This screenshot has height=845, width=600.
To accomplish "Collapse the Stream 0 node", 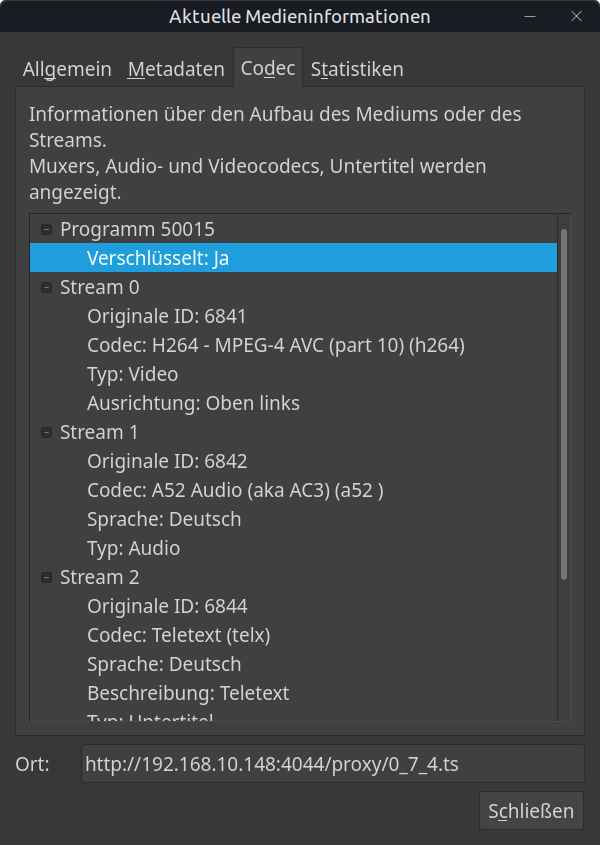I will (x=45, y=288).
